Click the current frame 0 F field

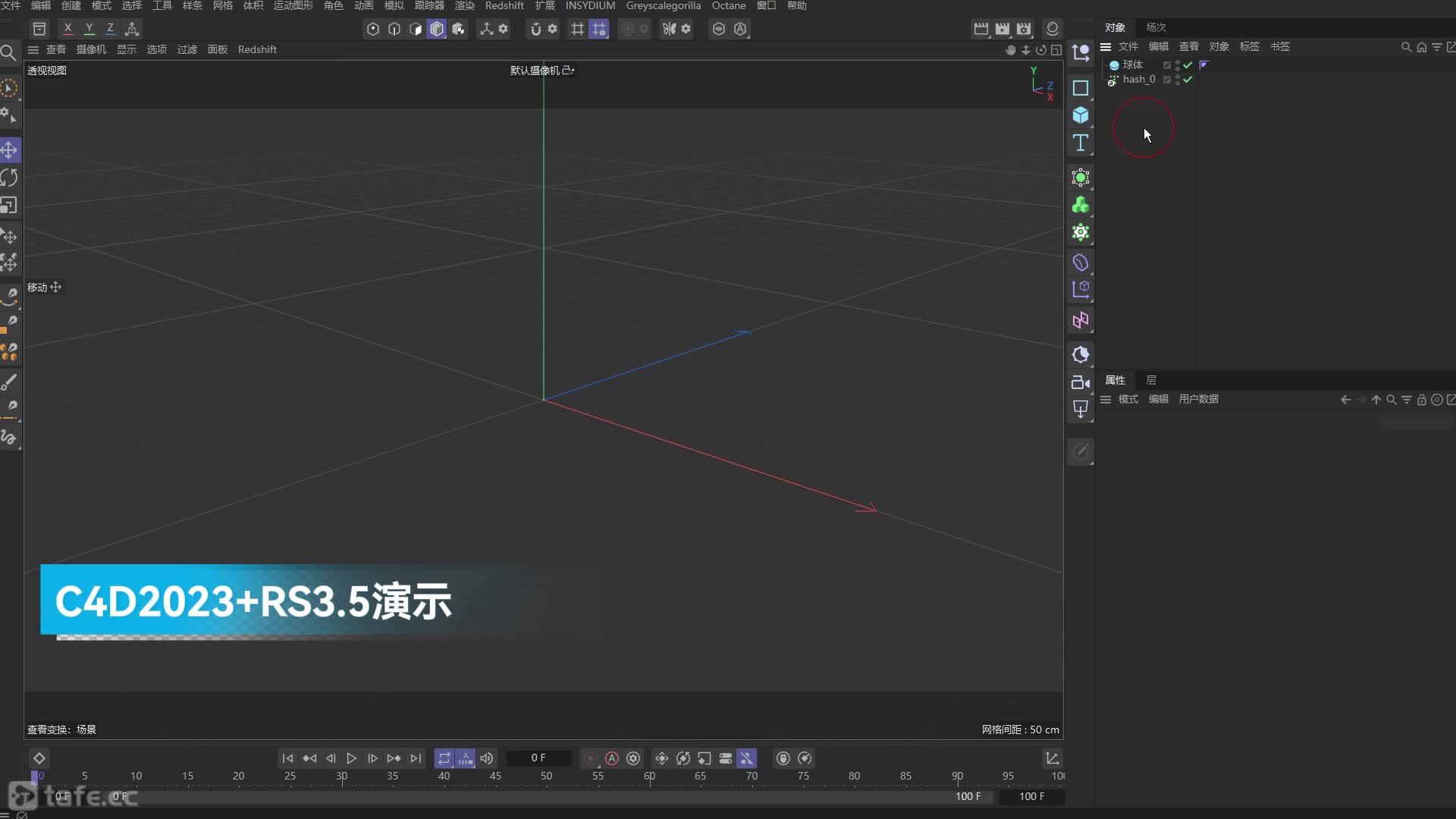(x=538, y=758)
